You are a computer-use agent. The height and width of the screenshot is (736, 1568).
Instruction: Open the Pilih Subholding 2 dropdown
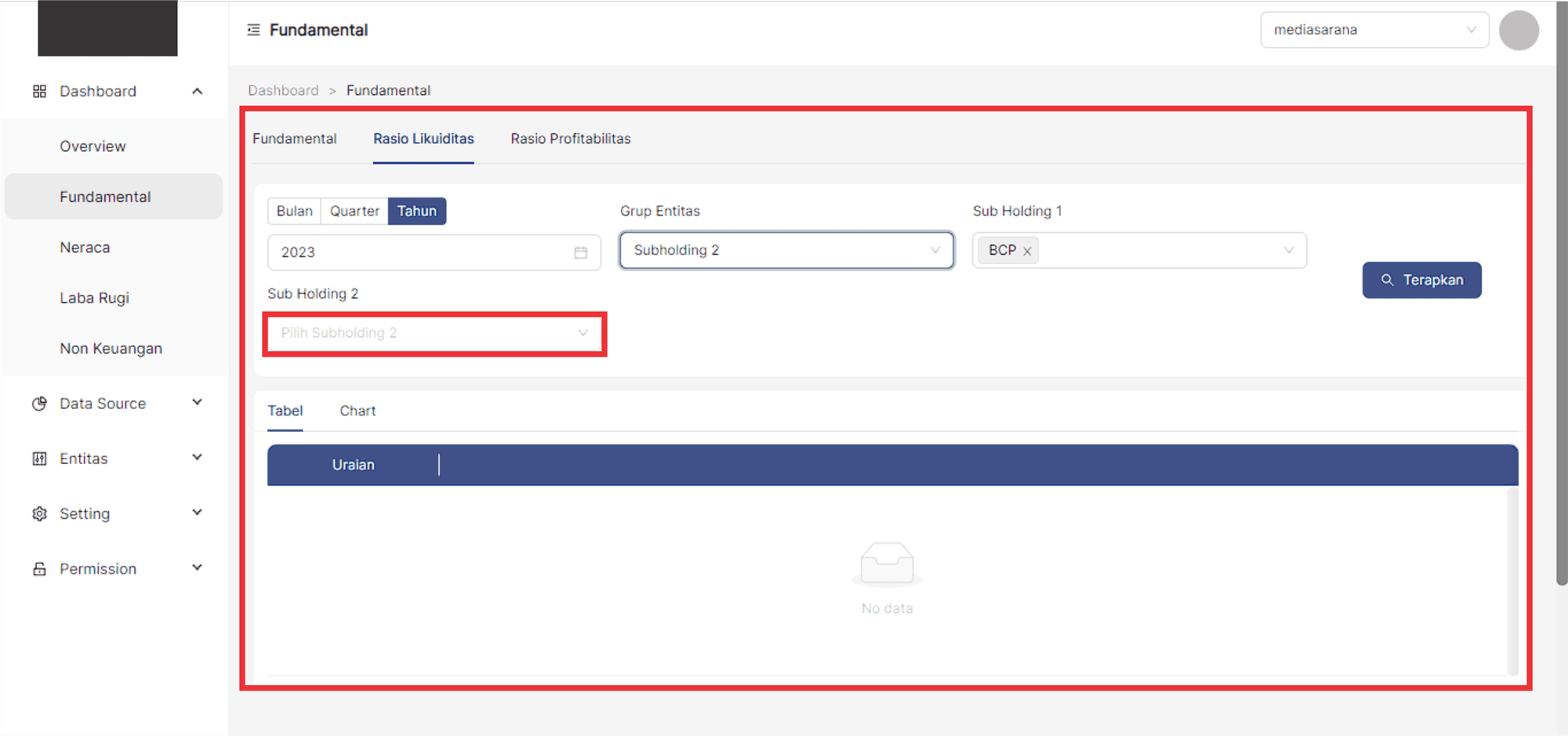[434, 333]
